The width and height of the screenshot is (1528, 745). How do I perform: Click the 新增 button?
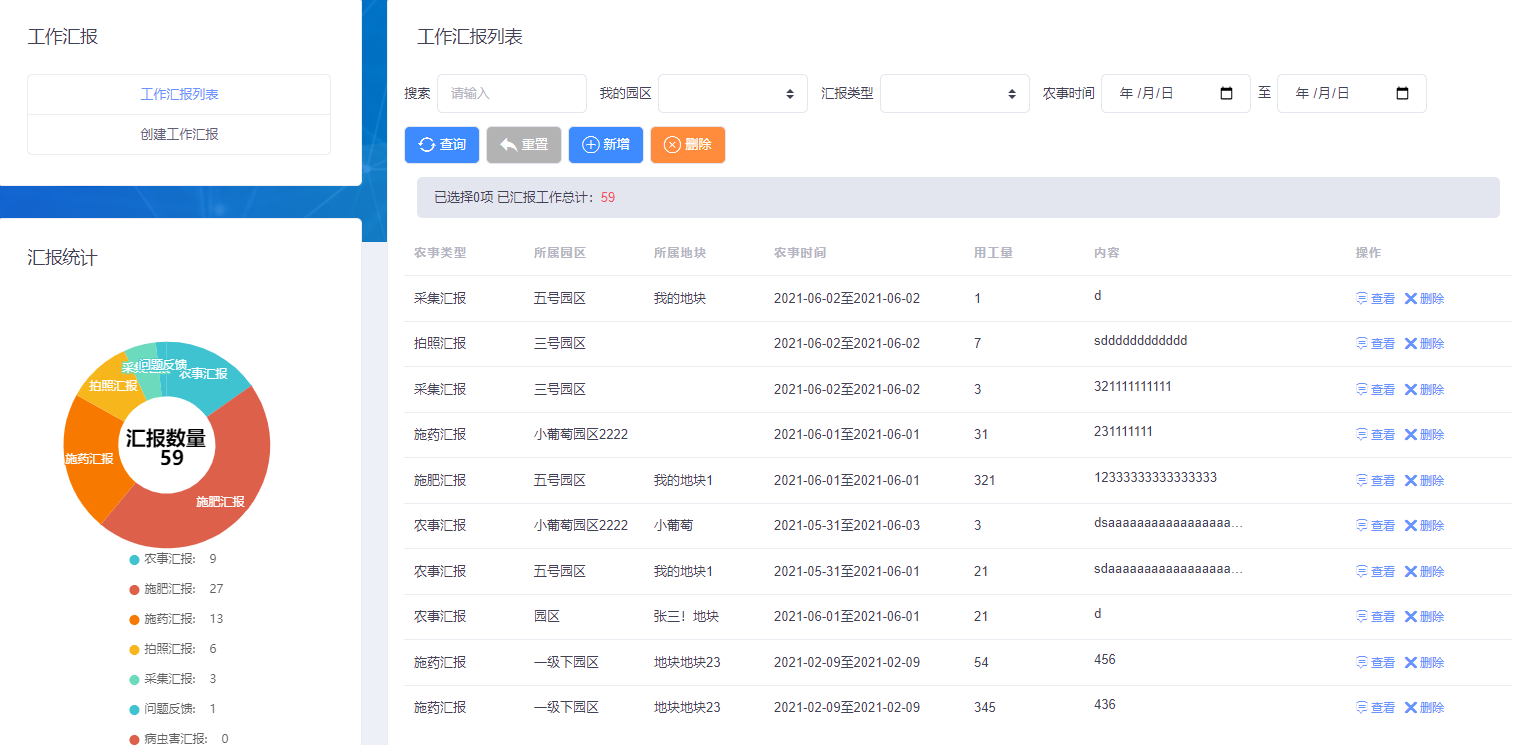606,145
